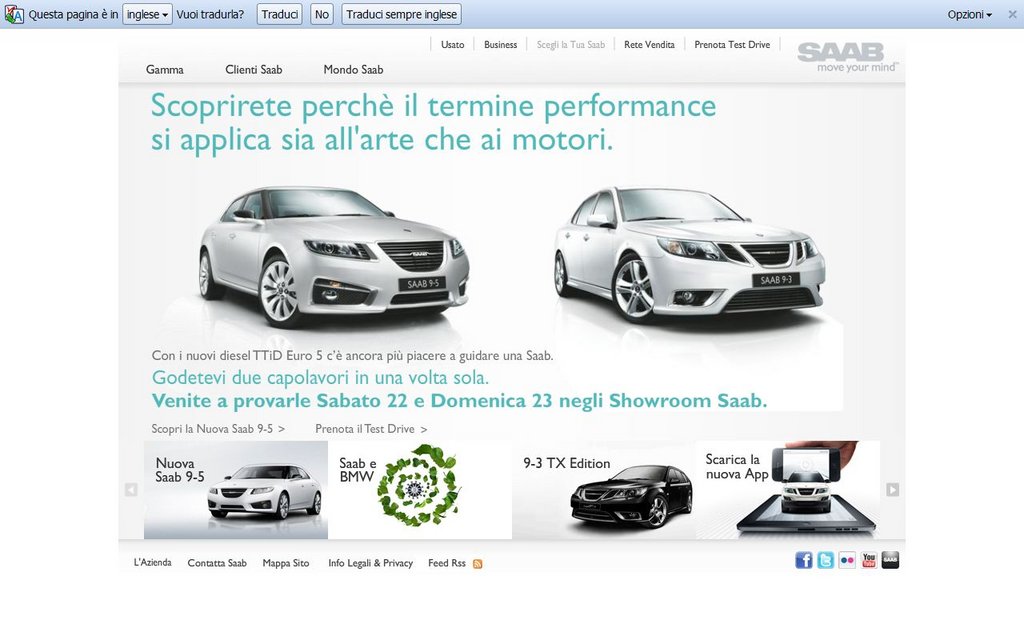
Task: Select Scegli la Tua Saab link
Action: click(x=571, y=44)
